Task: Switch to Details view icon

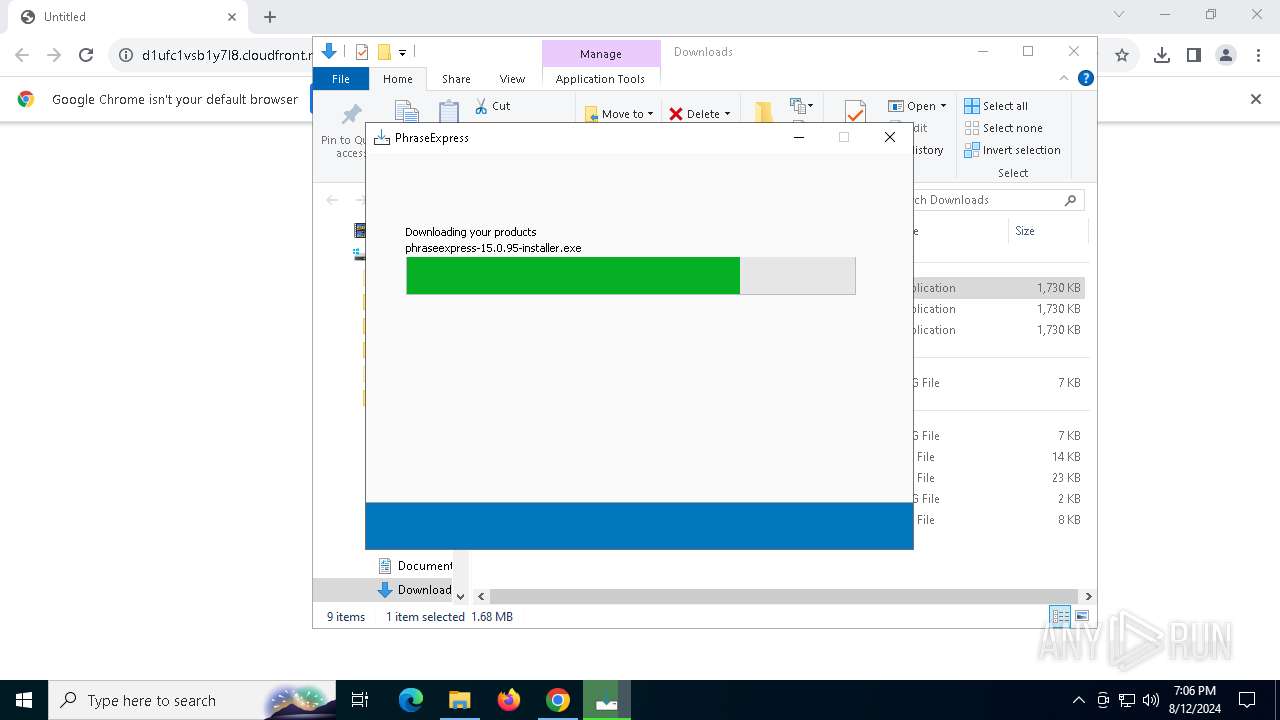Action: 1060,617
